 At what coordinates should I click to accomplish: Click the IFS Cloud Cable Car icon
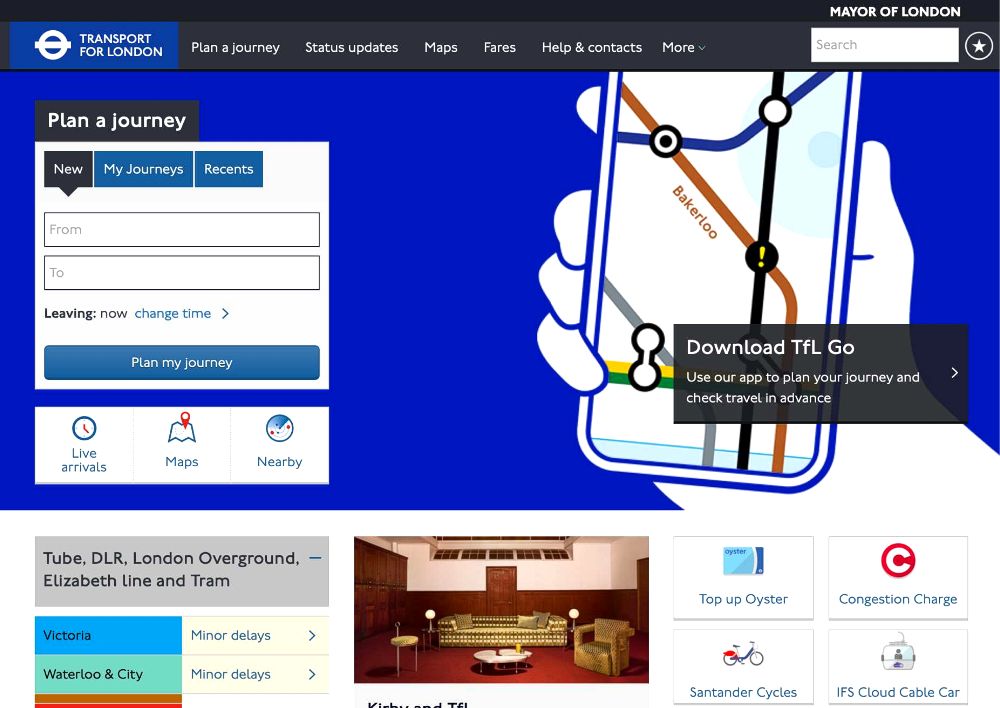898,653
